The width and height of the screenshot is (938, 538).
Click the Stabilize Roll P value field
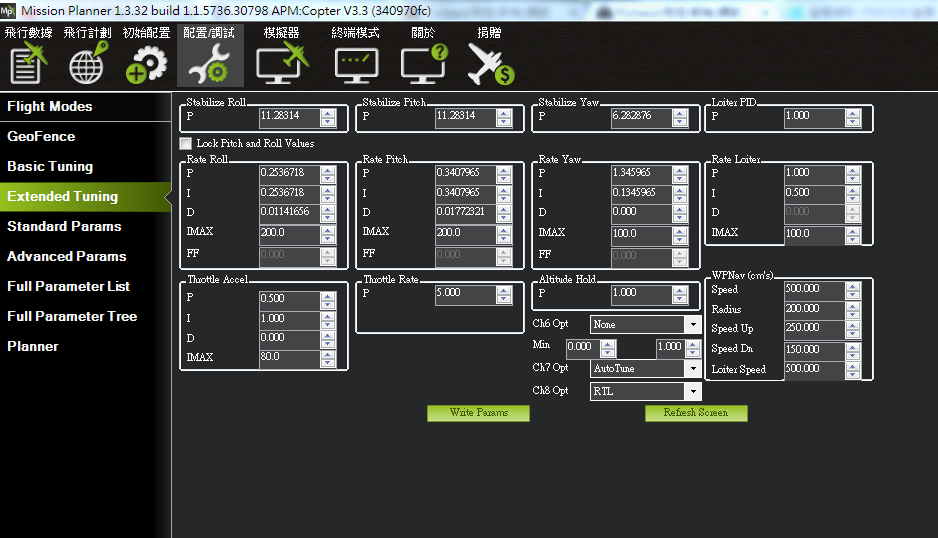coord(290,117)
